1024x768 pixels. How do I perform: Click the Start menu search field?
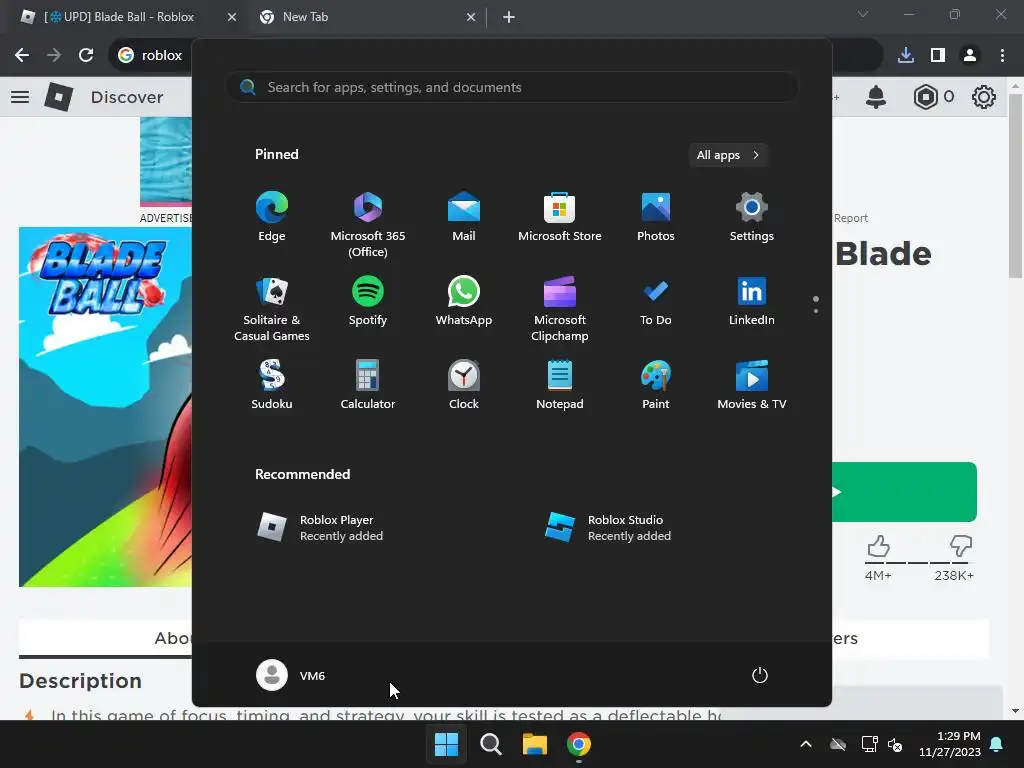click(x=512, y=88)
